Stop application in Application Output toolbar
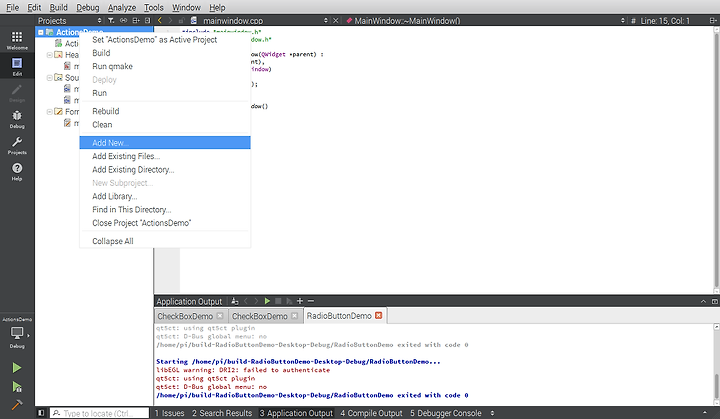The image size is (720, 419). click(278, 301)
